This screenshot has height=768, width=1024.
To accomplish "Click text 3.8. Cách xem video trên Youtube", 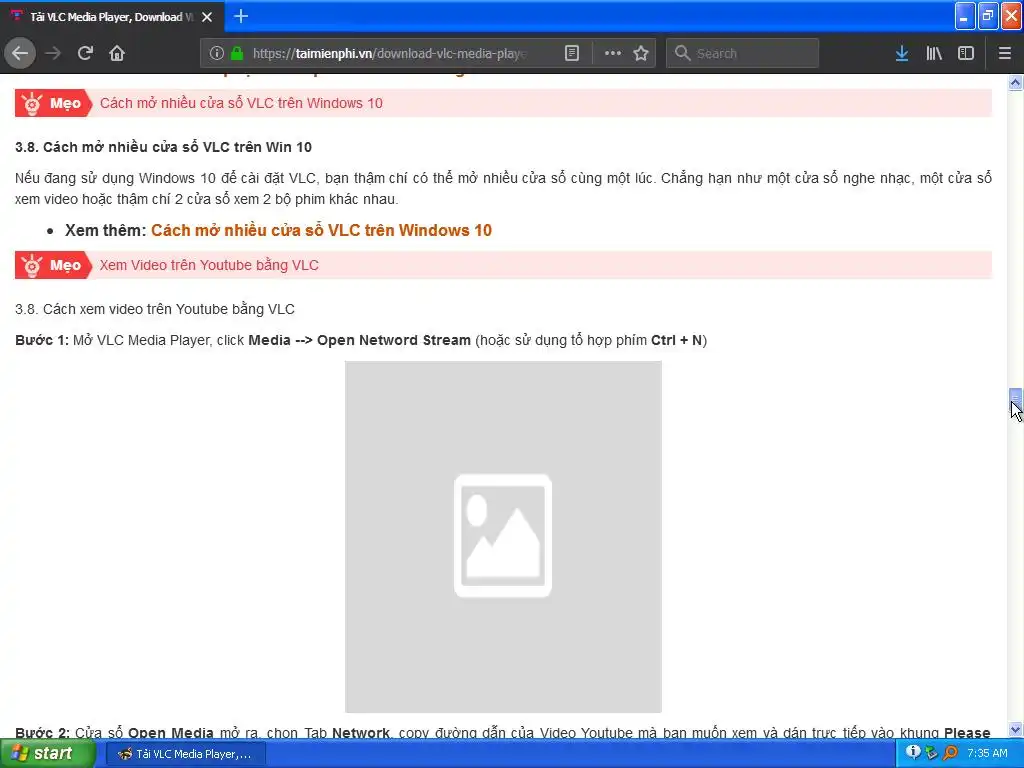I will [155, 309].
